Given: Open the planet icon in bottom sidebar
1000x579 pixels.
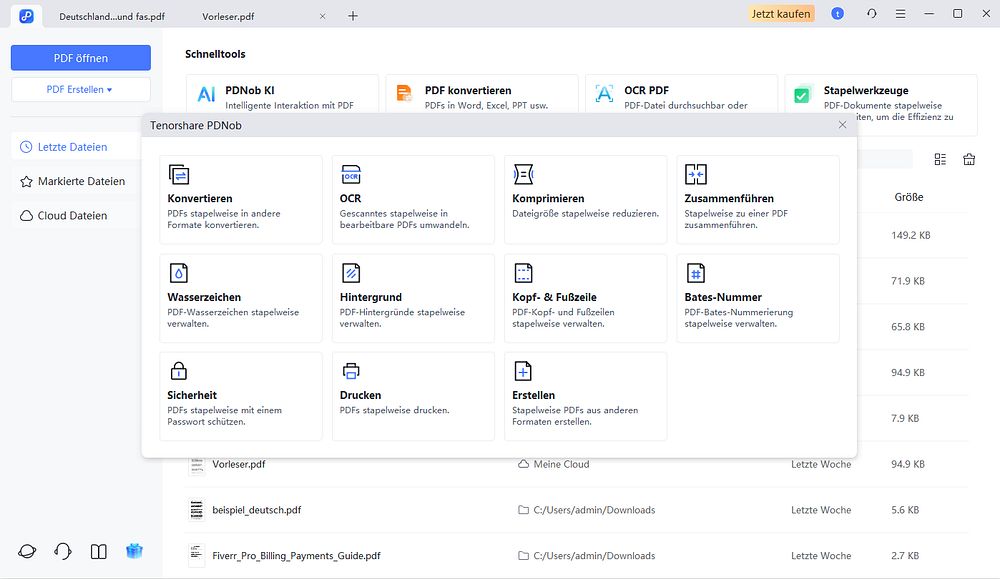Looking at the screenshot, I should (x=27, y=551).
